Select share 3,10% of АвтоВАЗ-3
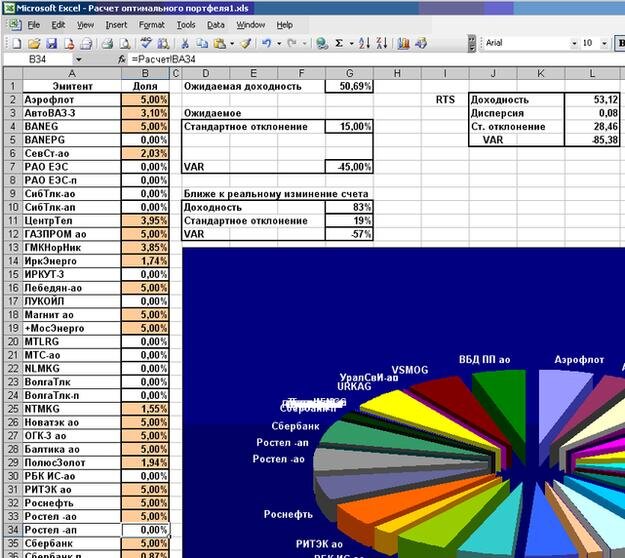625x558 pixels. tap(145, 113)
